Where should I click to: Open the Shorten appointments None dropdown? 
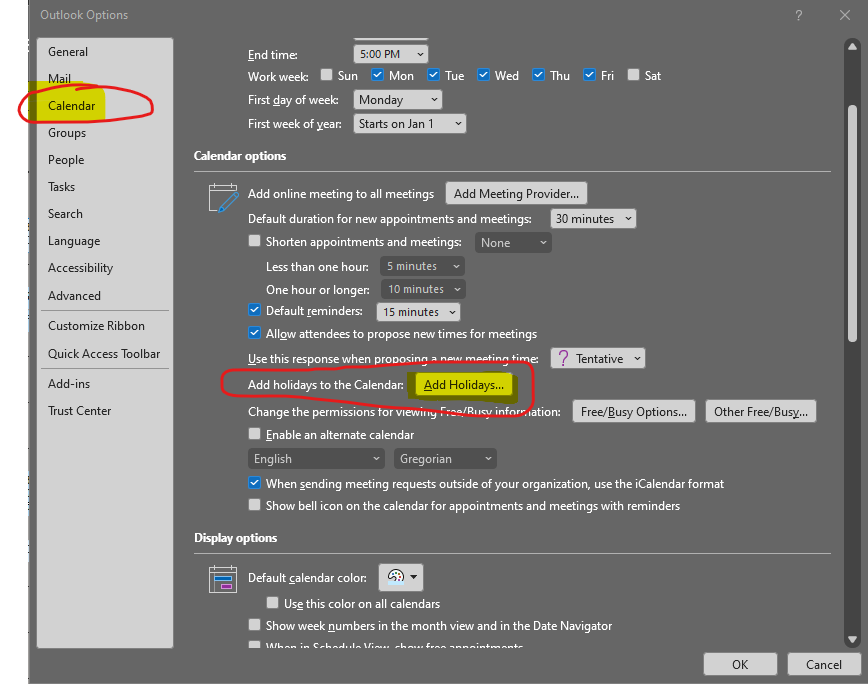coord(513,242)
